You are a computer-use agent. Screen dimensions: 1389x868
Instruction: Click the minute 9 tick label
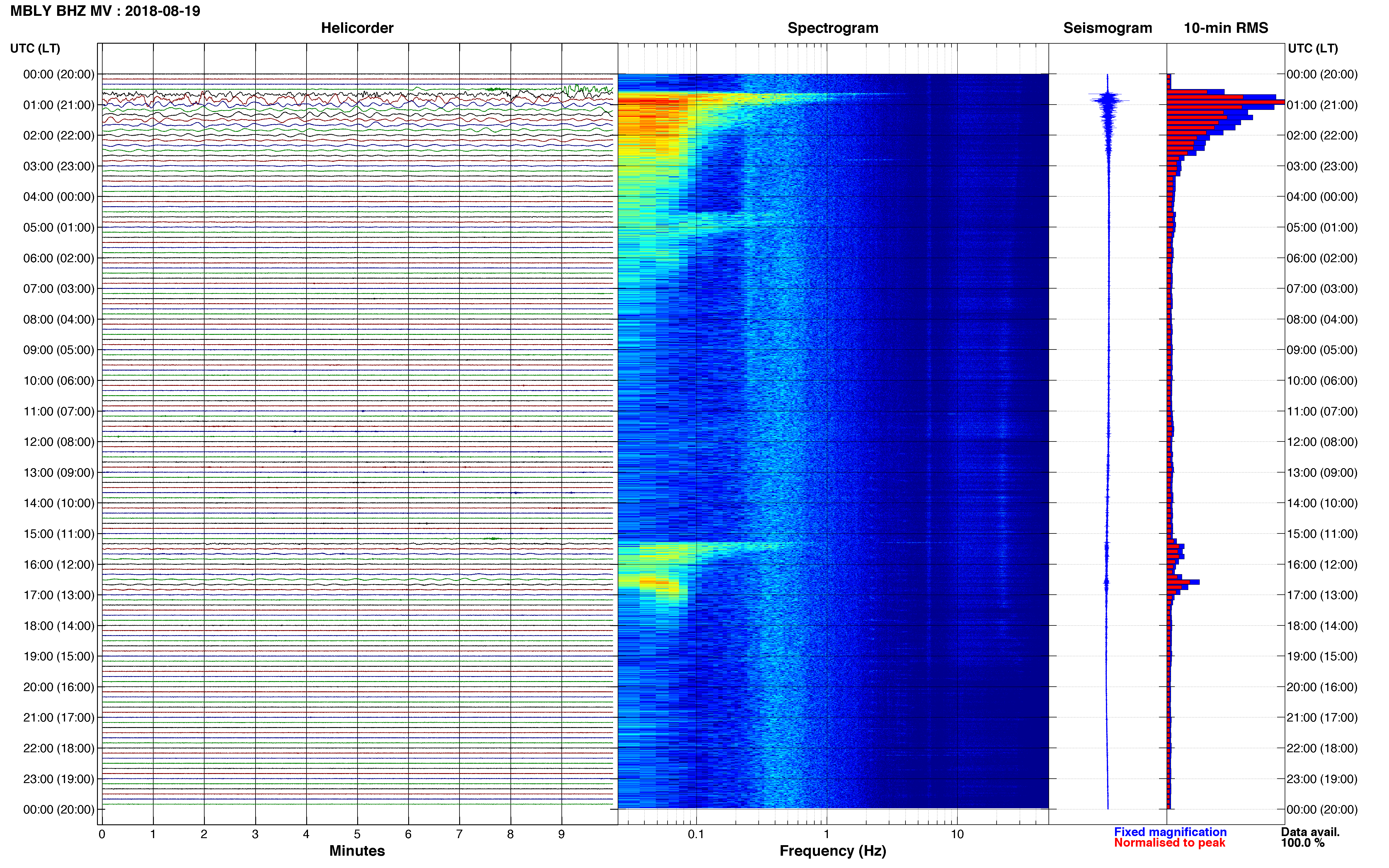561,834
